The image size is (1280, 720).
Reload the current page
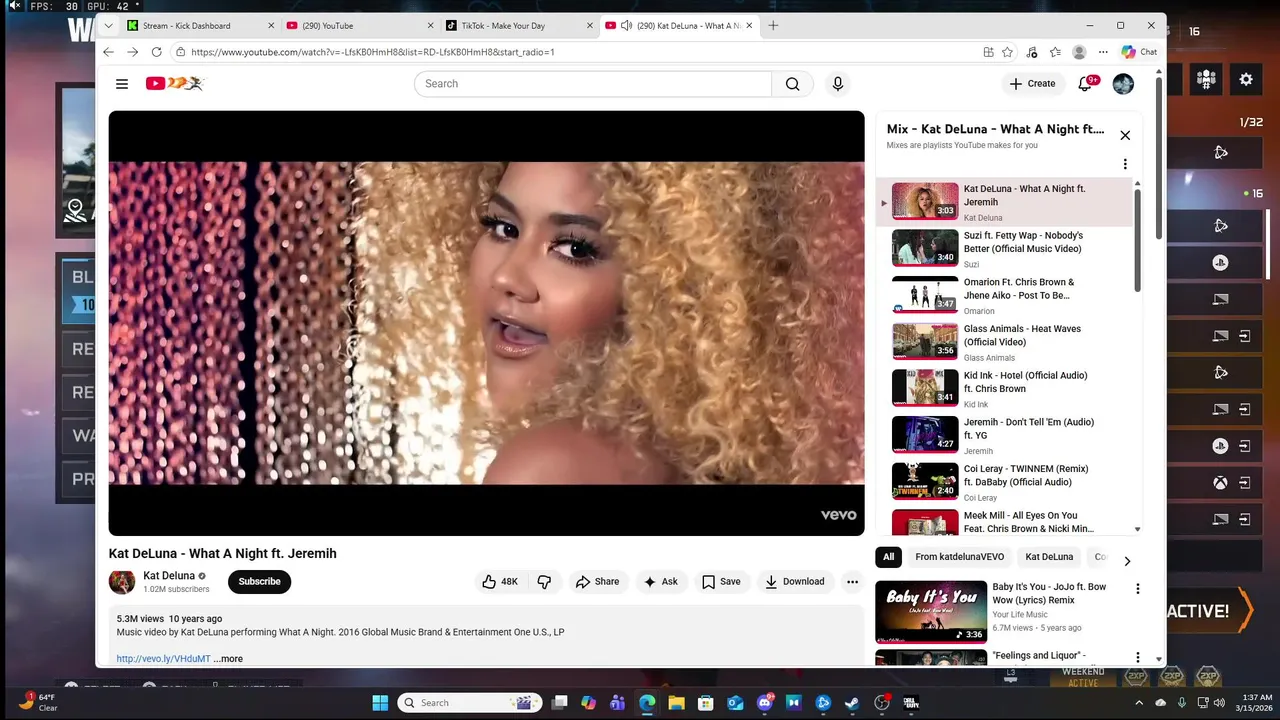[x=156, y=52]
